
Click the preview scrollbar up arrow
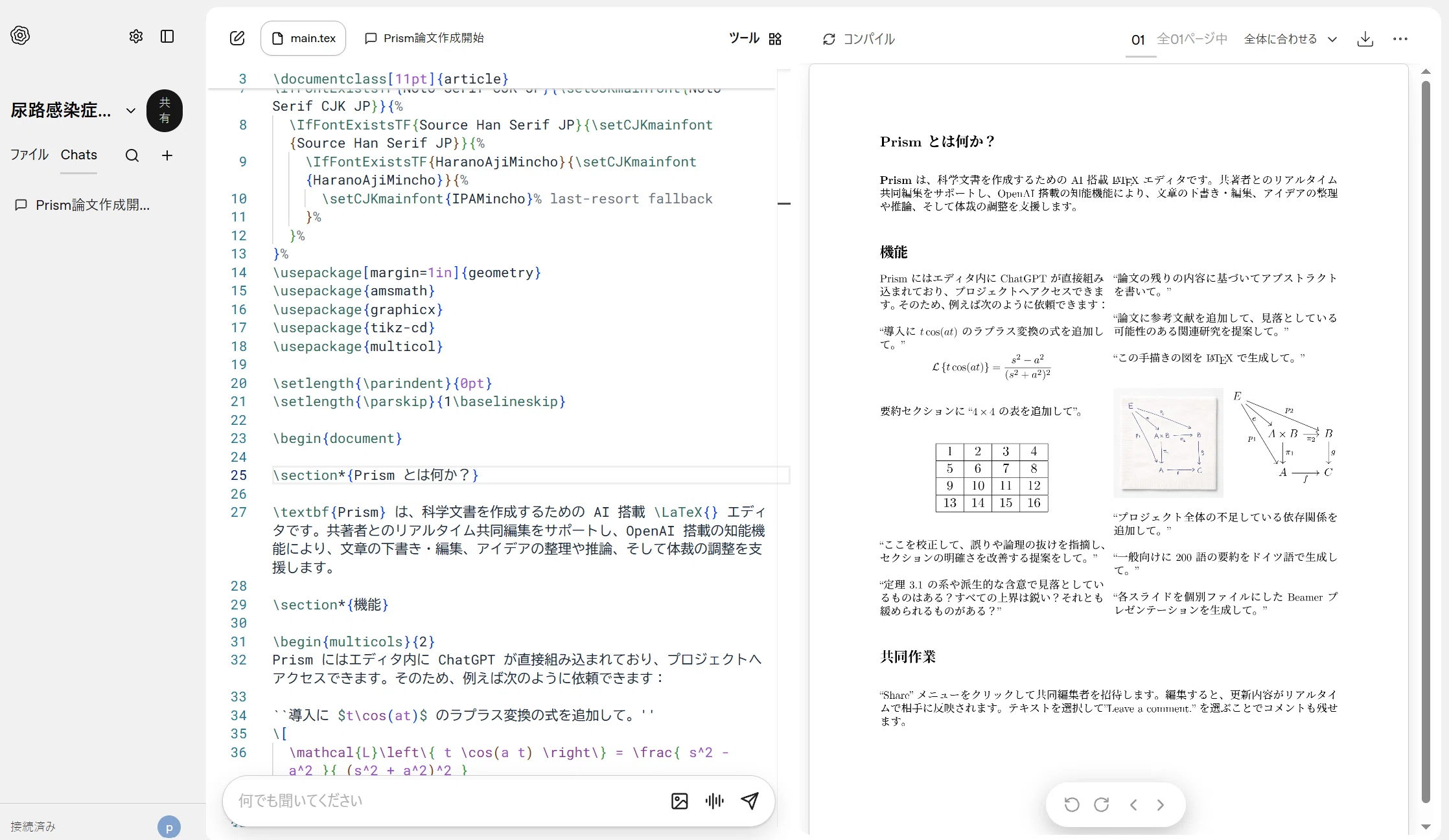[1426, 71]
